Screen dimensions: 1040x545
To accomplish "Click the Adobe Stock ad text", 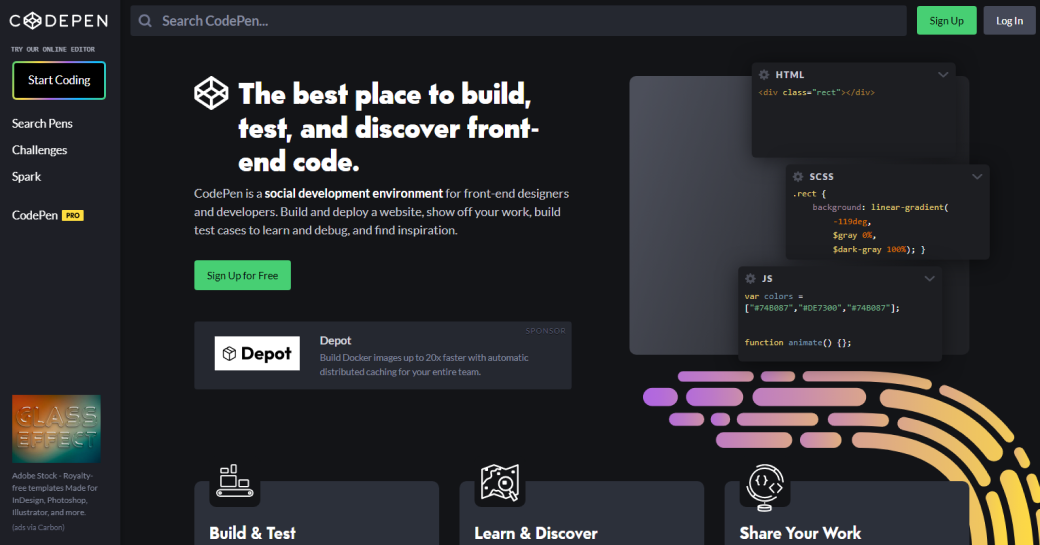I will click(x=54, y=494).
